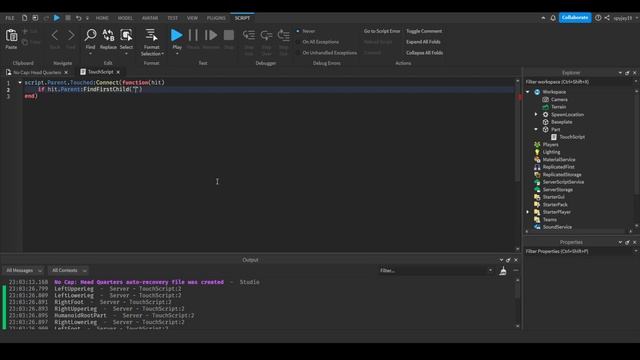Start the Play test in ribbon
This screenshot has width=640, height=360.
coord(177,35)
